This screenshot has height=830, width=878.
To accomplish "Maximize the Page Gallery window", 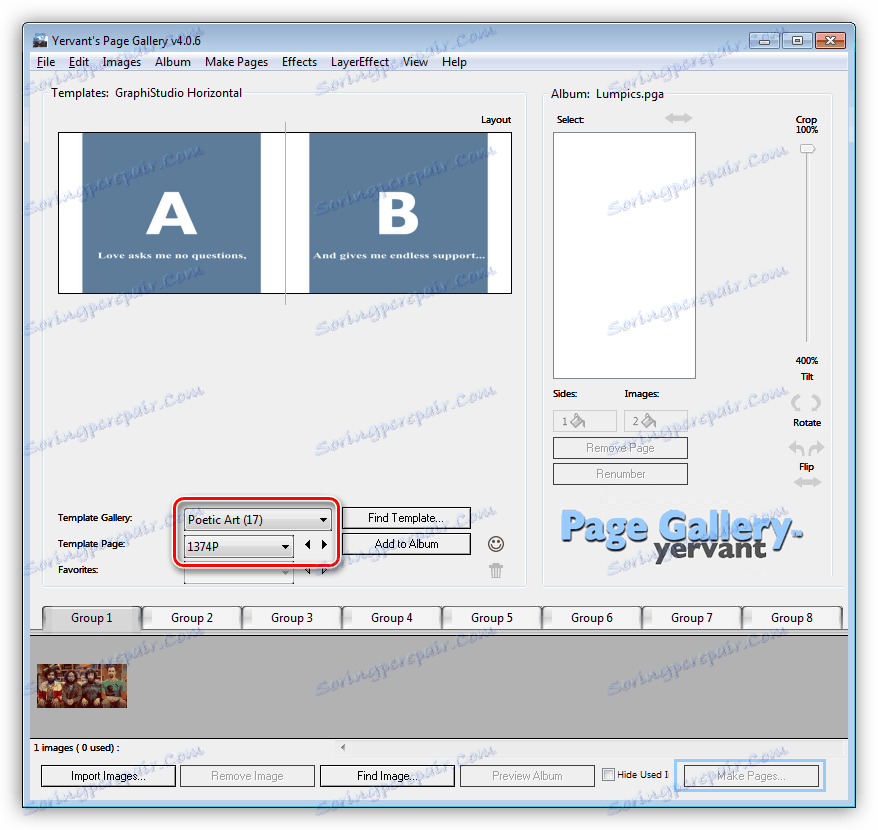I will tap(797, 40).
